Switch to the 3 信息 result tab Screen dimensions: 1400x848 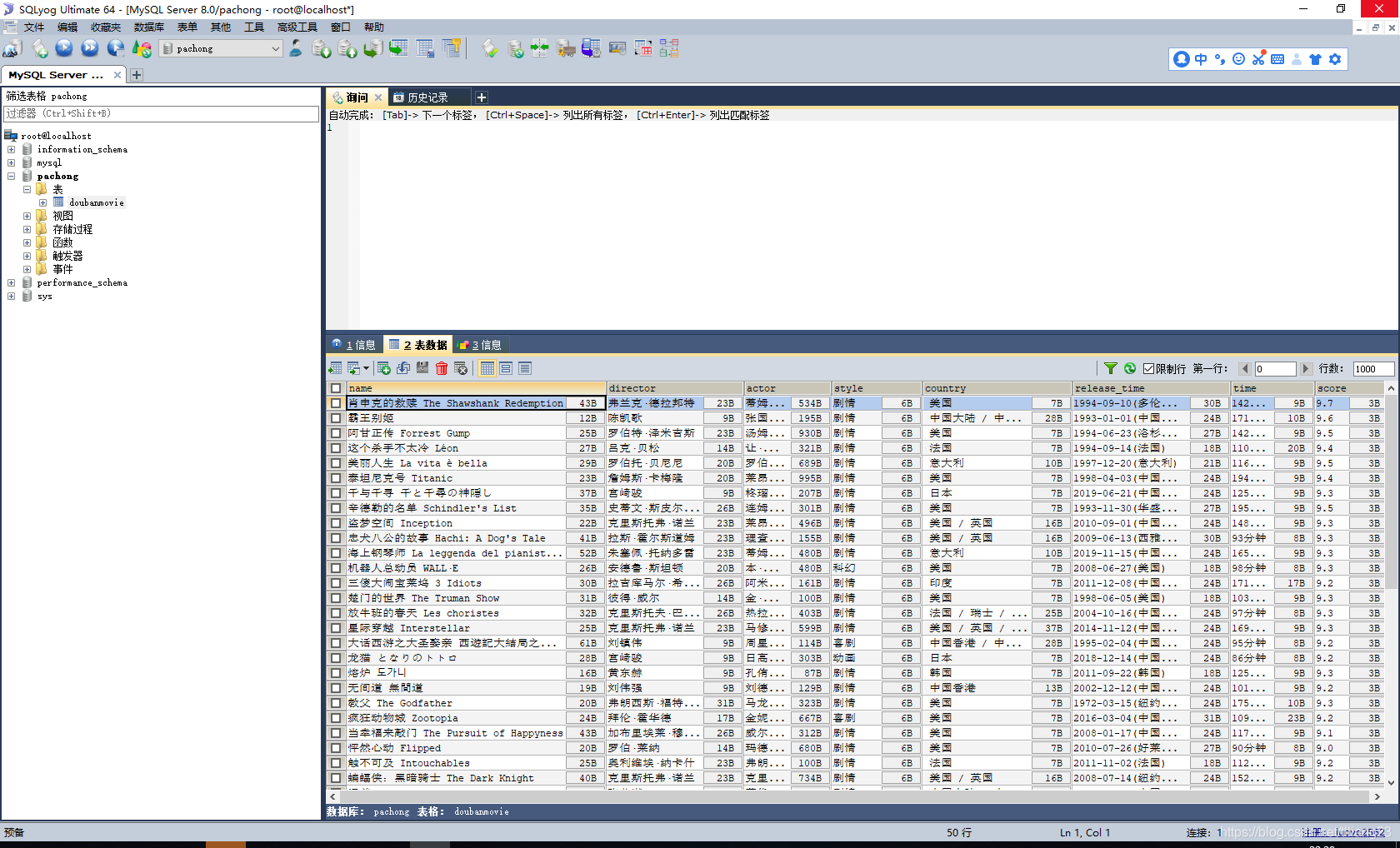tap(480, 345)
